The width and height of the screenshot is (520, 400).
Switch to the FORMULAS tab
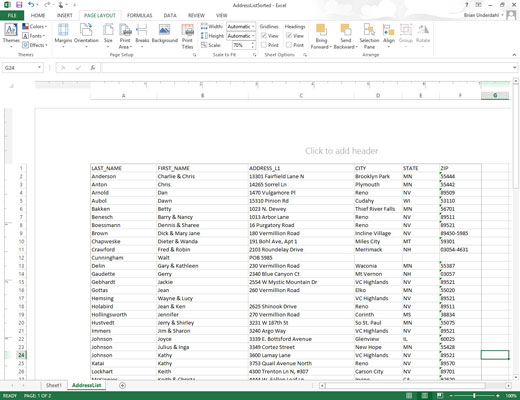139,15
